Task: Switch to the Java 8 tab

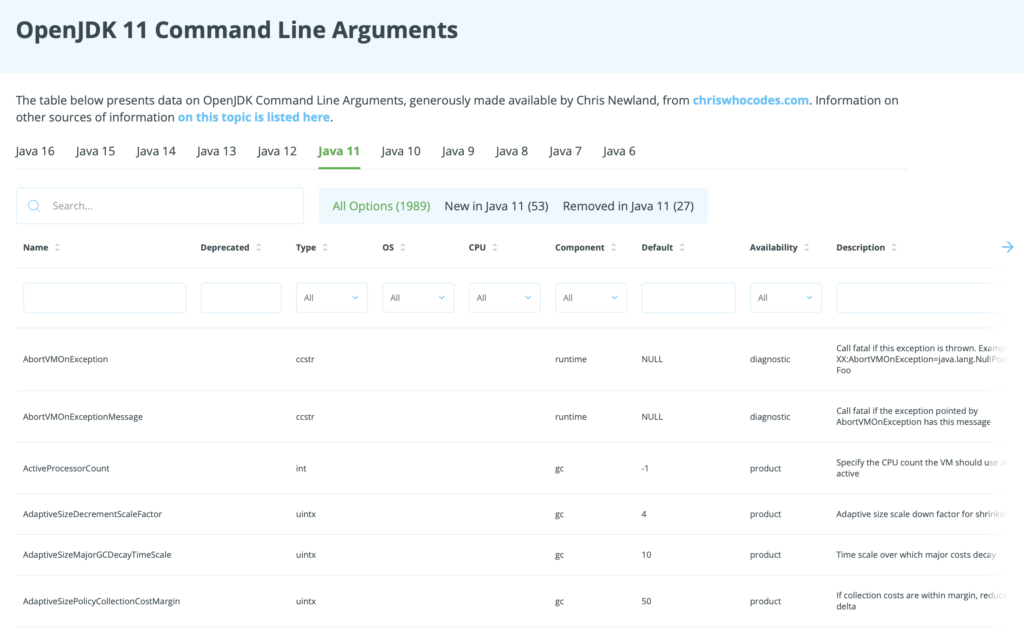Action: tap(511, 152)
